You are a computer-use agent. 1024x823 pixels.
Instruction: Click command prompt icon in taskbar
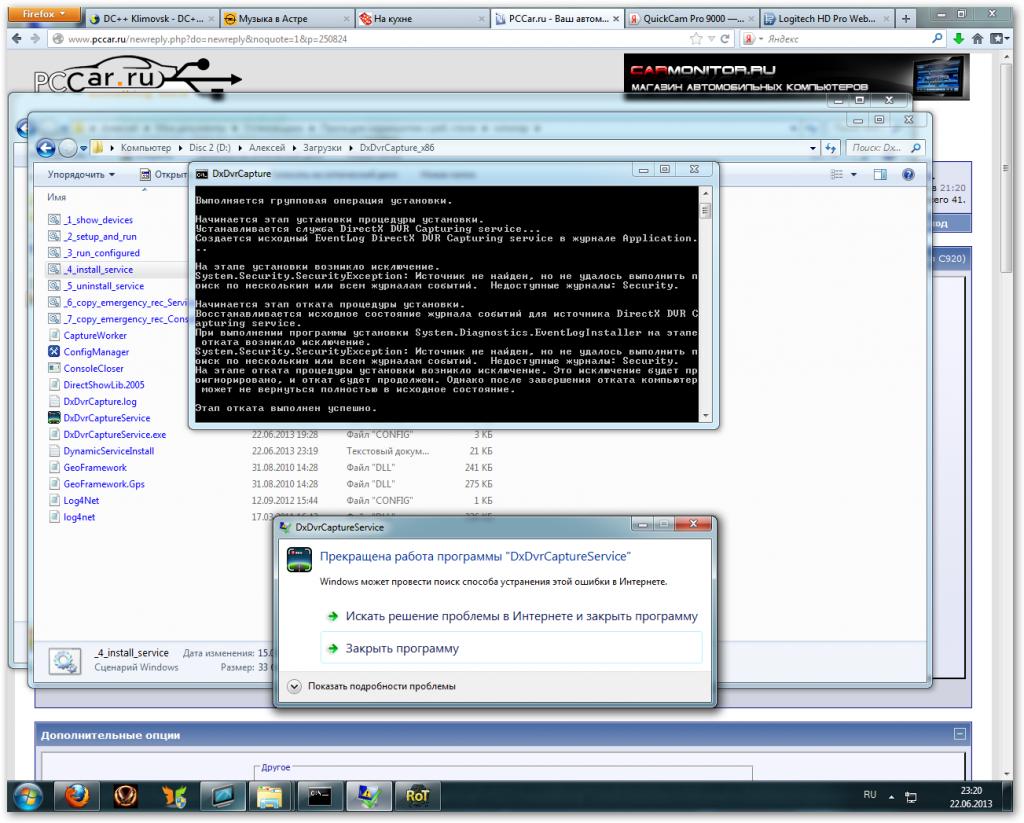[x=321, y=796]
